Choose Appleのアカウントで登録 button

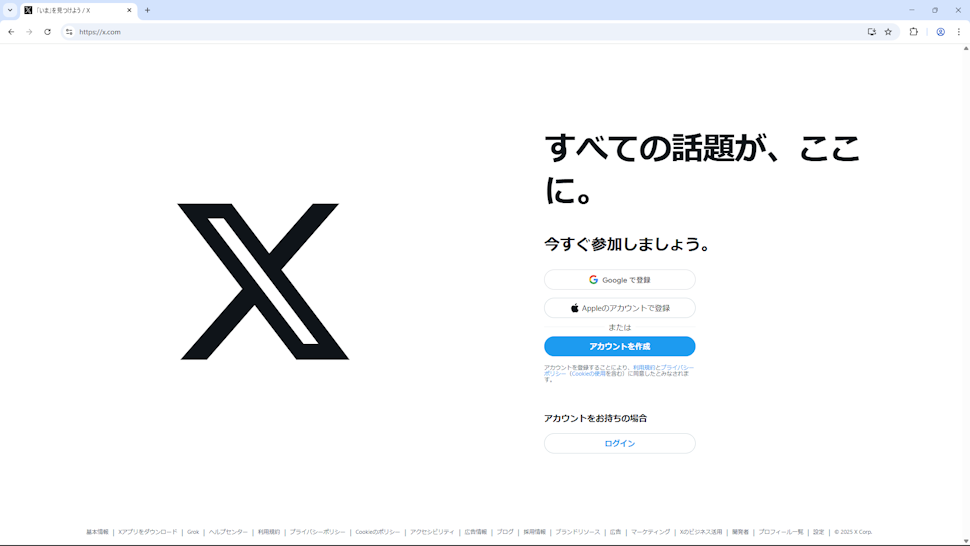(620, 308)
